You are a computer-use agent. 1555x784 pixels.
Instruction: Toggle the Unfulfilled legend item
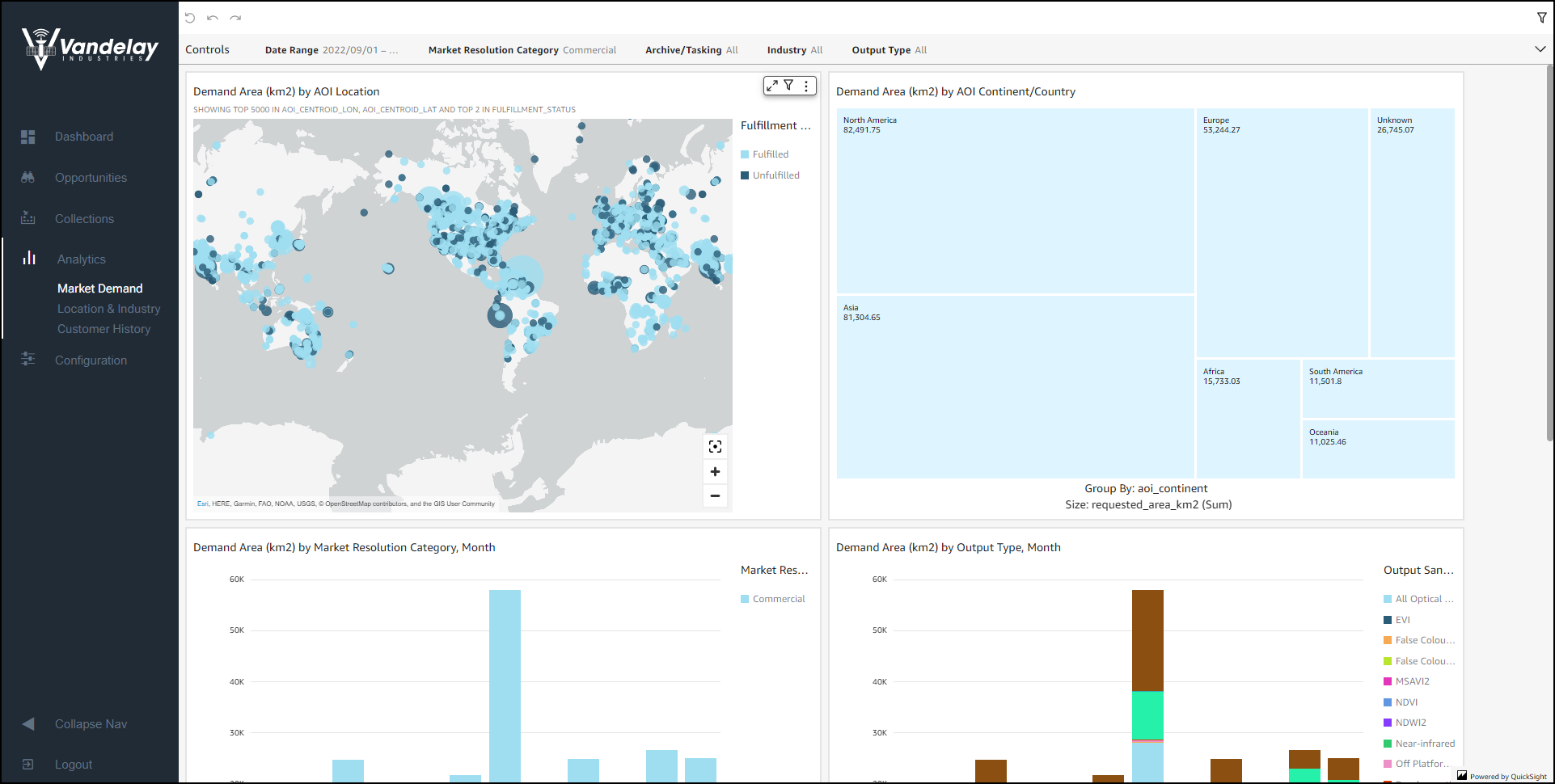point(771,175)
